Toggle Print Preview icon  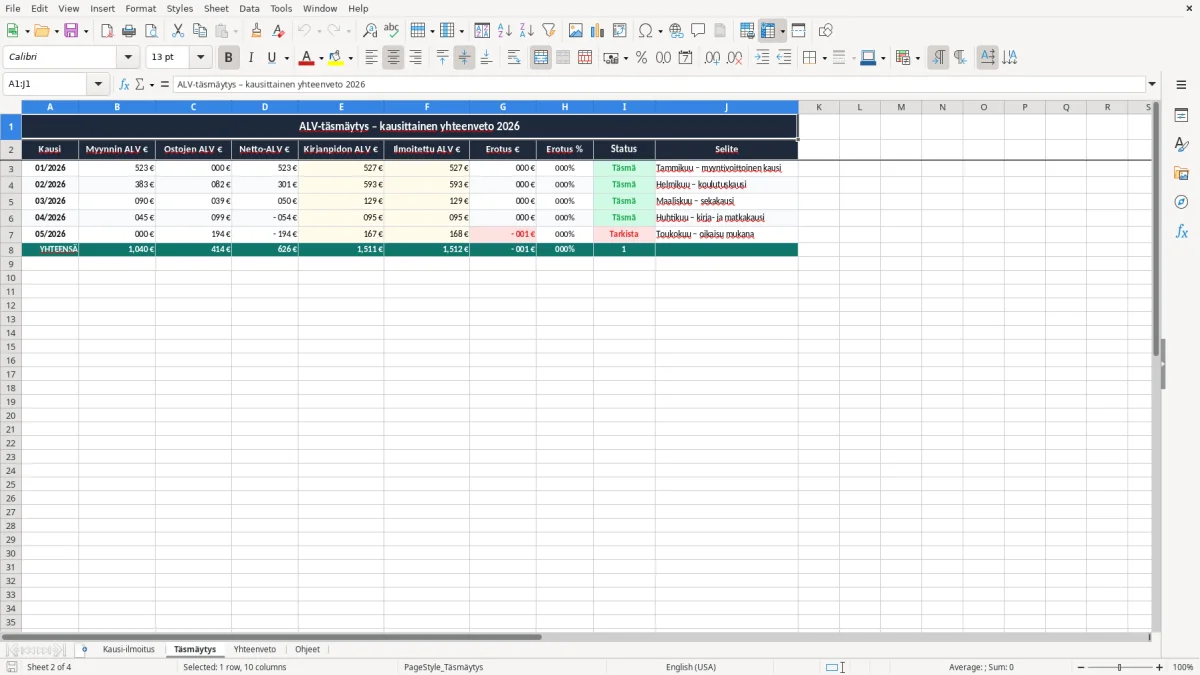[x=151, y=31]
